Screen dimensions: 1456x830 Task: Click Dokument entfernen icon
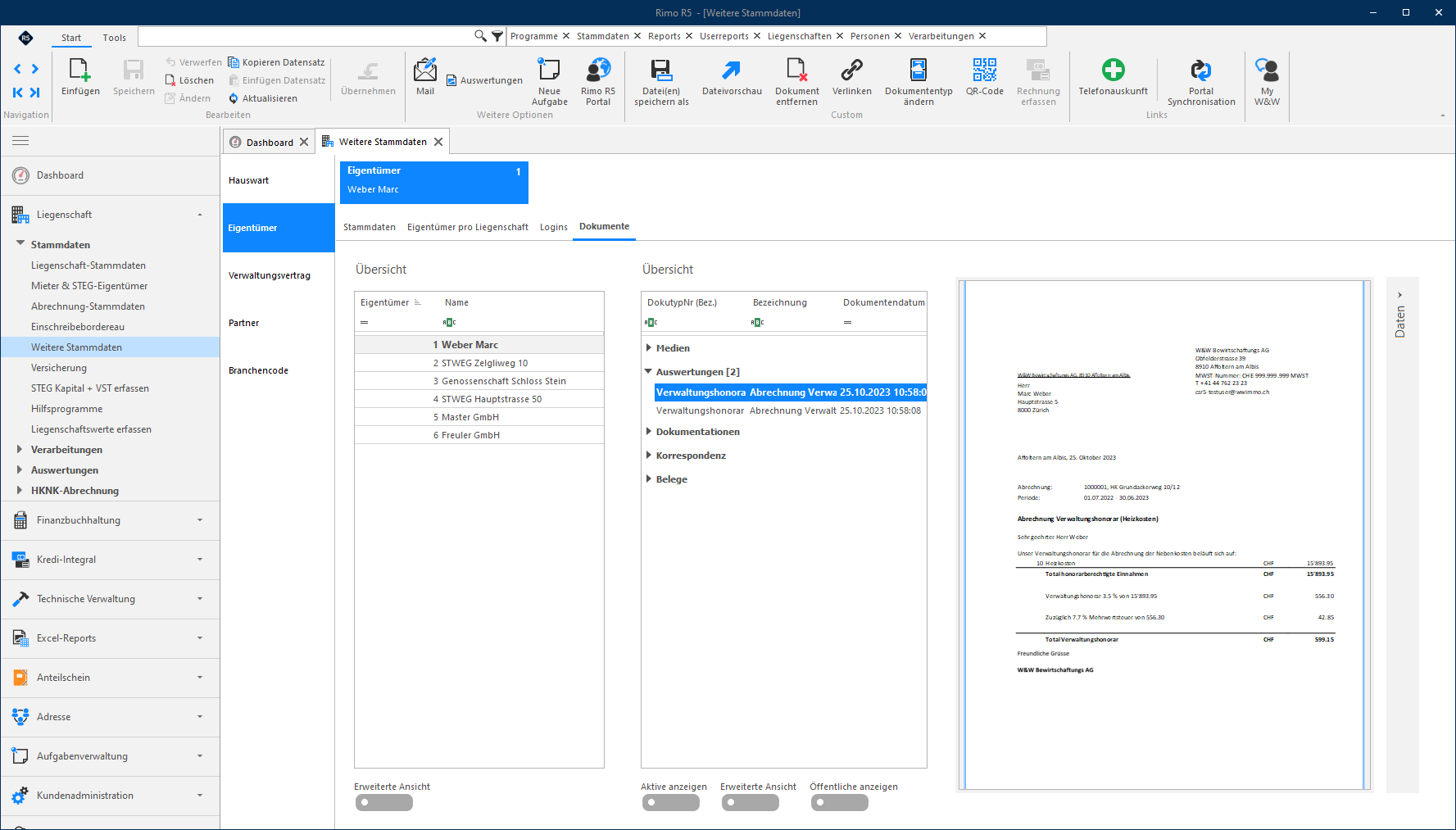pyautogui.click(x=796, y=70)
